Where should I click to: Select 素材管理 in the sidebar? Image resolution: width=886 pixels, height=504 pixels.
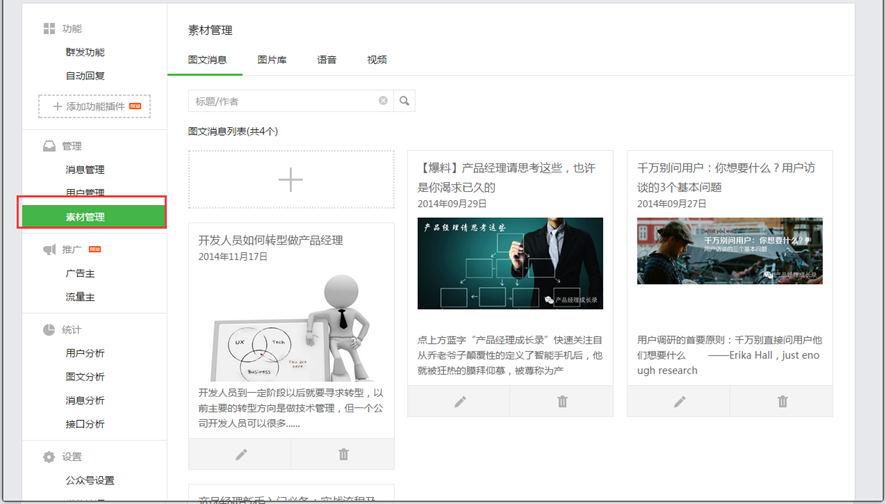point(93,216)
